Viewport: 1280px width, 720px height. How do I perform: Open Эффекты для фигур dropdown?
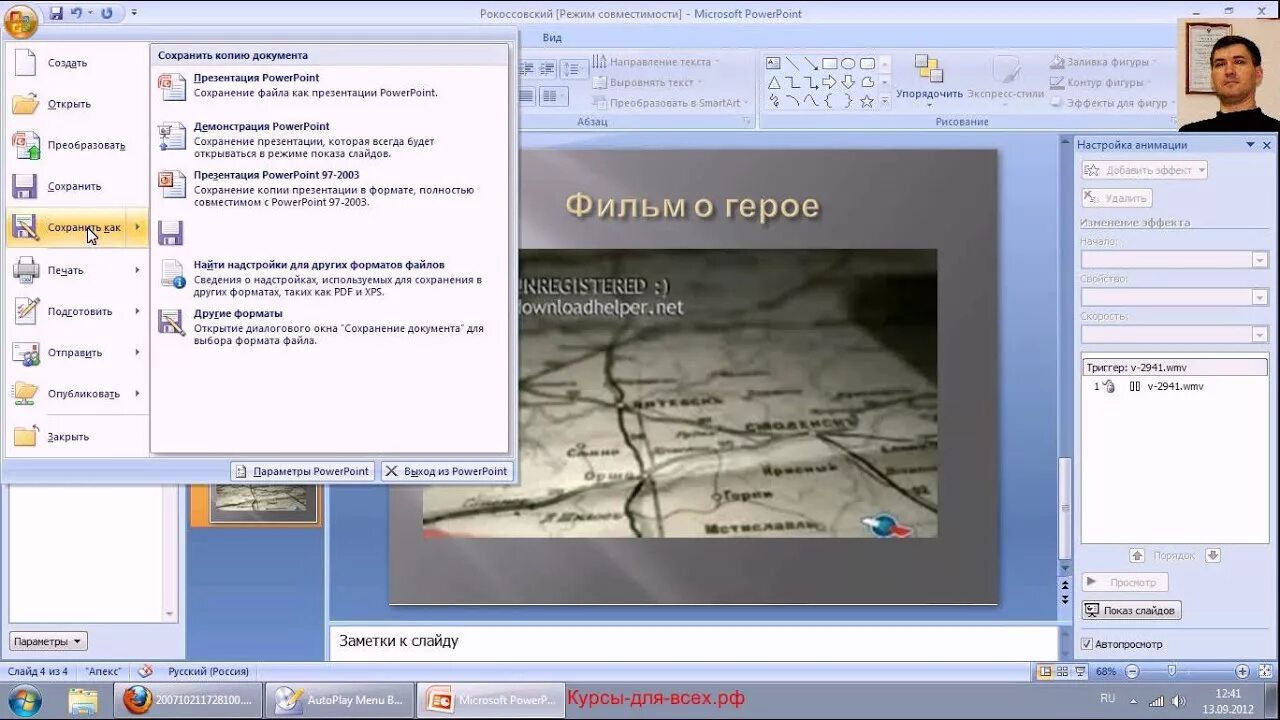[1113, 103]
